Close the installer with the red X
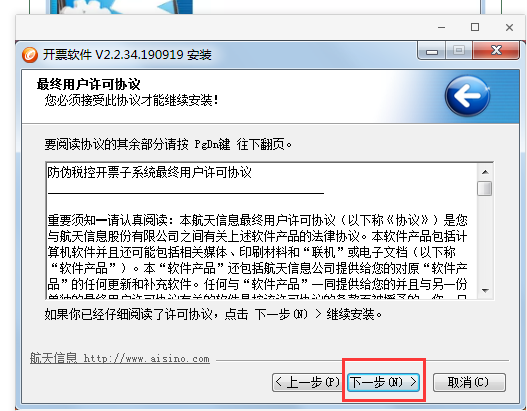The image size is (527, 411). pyautogui.click(x=496, y=51)
